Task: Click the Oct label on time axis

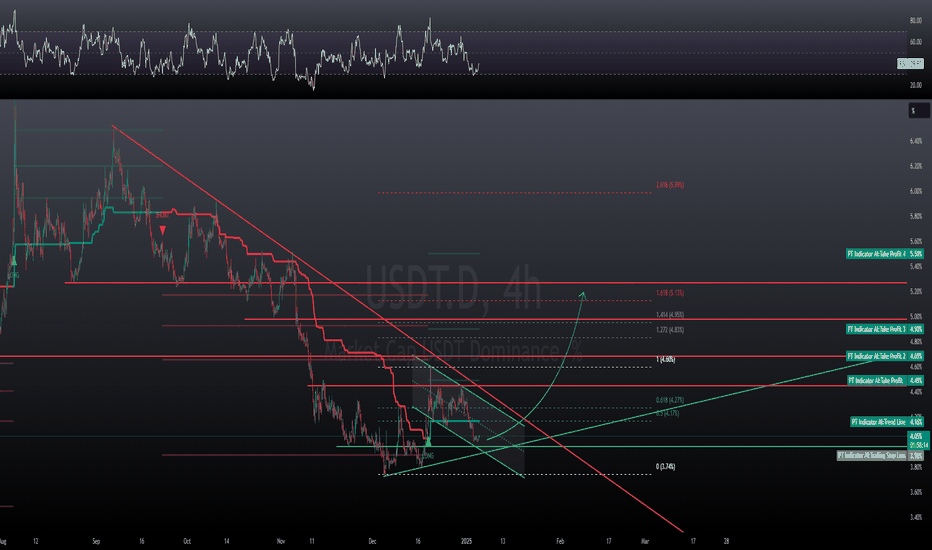Action: [187, 541]
